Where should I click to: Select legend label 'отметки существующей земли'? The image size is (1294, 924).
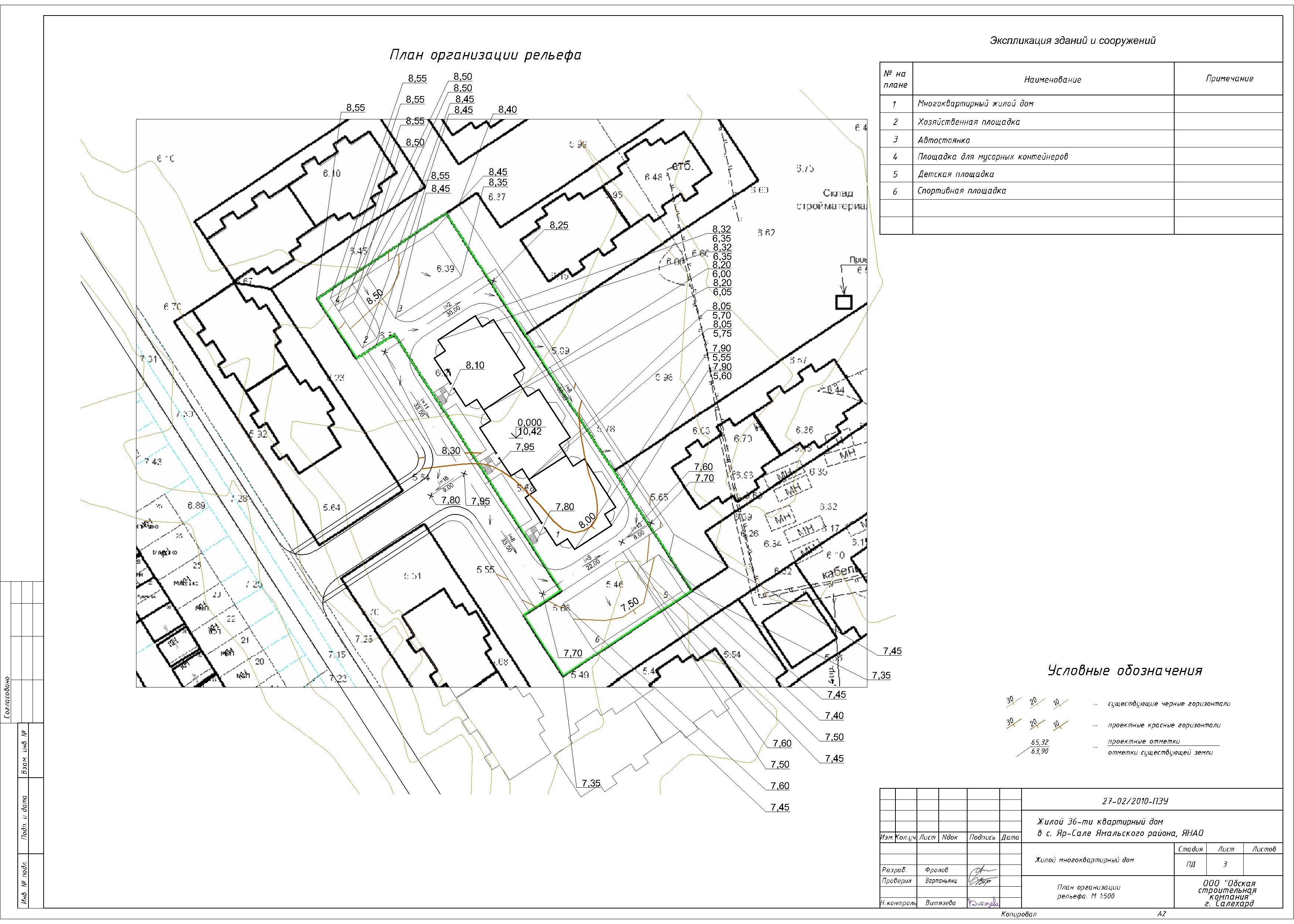click(1160, 752)
